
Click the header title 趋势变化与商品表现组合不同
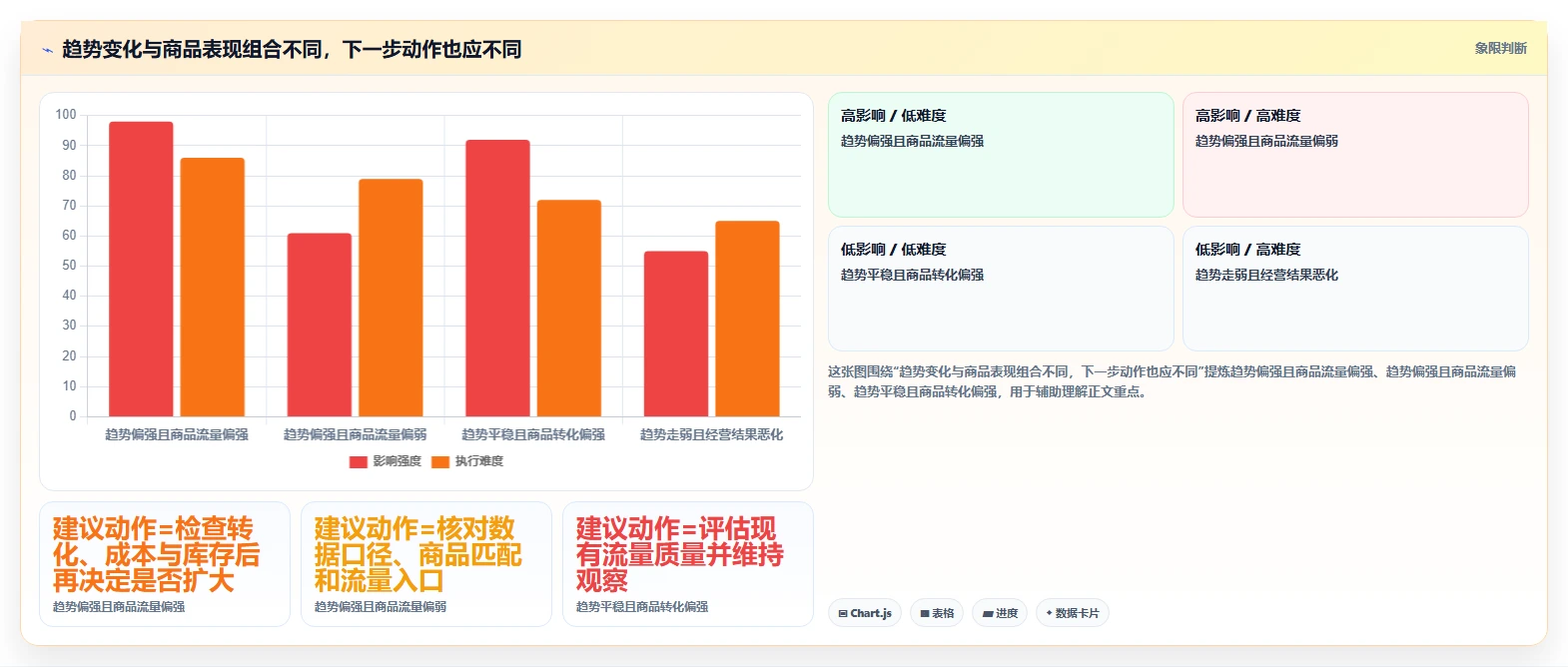[x=192, y=49]
